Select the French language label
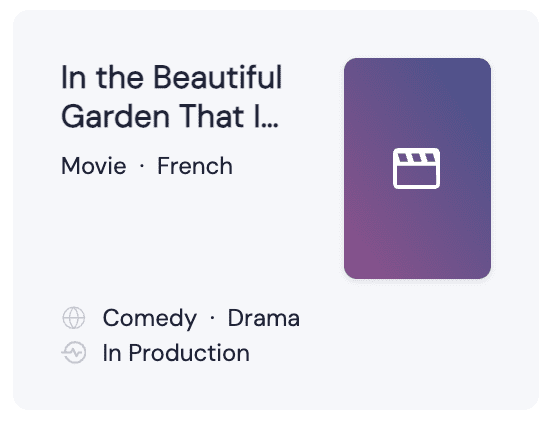550x422 pixels. (195, 166)
